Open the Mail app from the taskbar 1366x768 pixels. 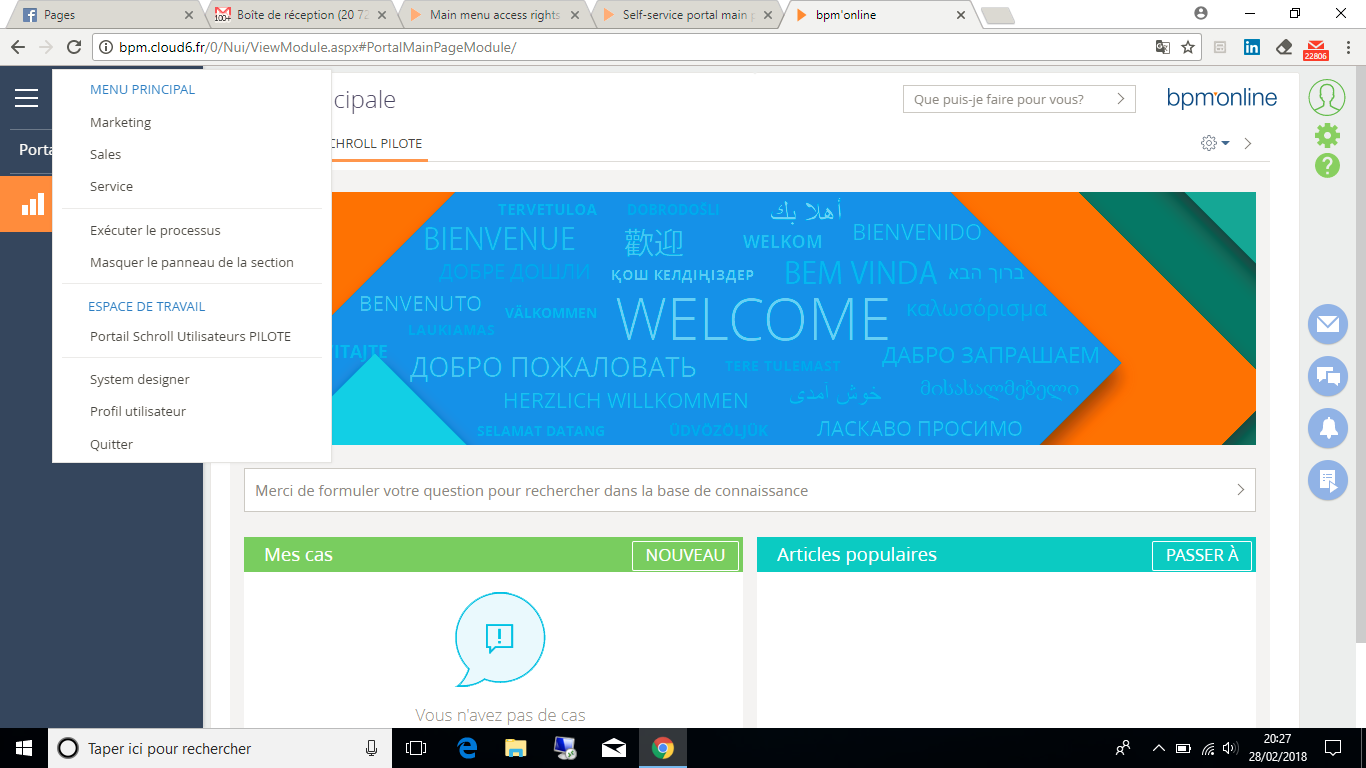(613, 748)
